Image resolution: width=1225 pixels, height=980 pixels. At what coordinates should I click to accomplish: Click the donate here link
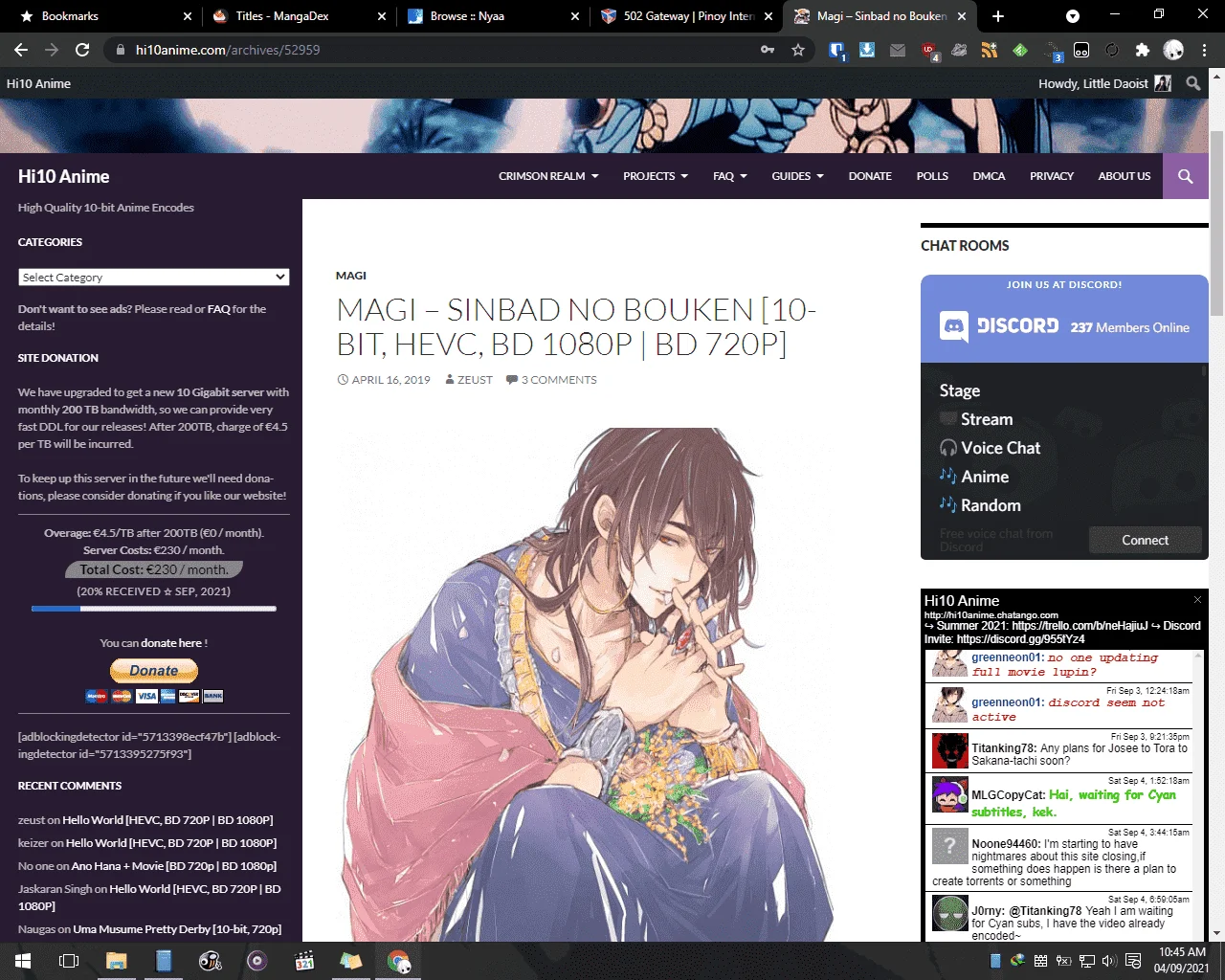tap(171, 643)
